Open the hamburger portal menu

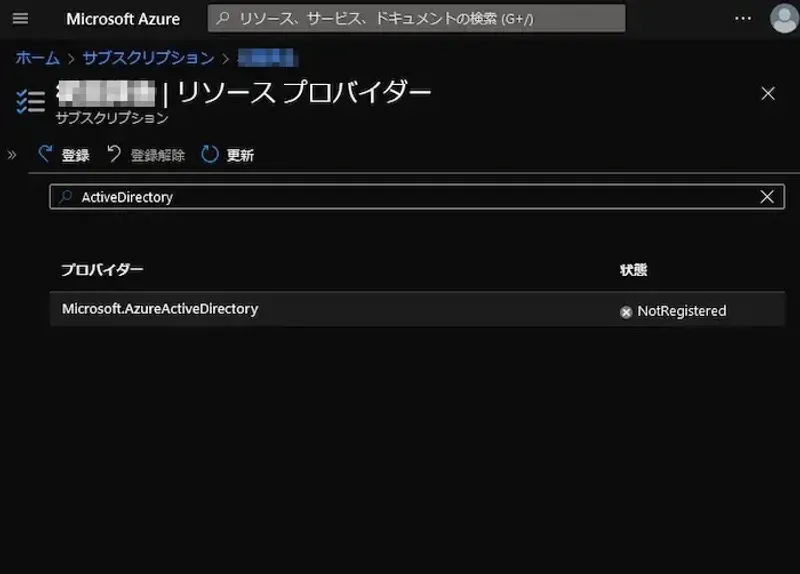pos(20,19)
